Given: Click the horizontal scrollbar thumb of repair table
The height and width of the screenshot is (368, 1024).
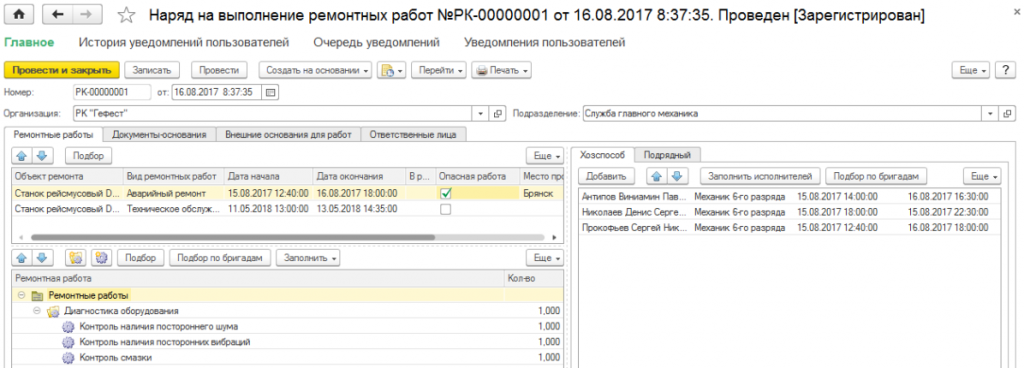Looking at the screenshot, I should (232, 238).
